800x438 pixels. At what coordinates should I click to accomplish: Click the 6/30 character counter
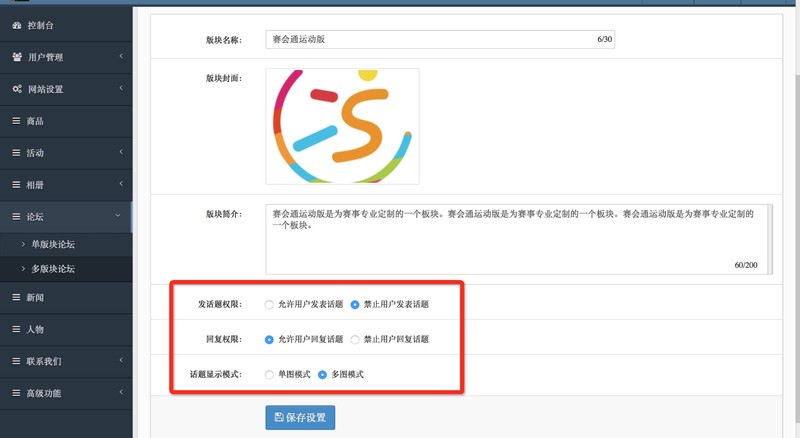pos(605,39)
